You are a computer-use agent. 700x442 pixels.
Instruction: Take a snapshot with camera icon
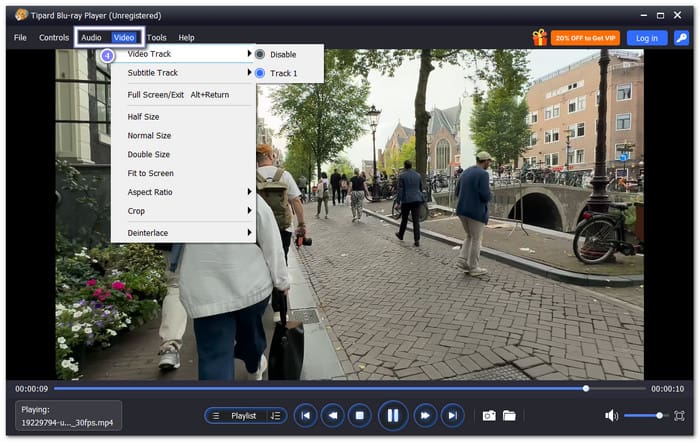(x=489, y=416)
